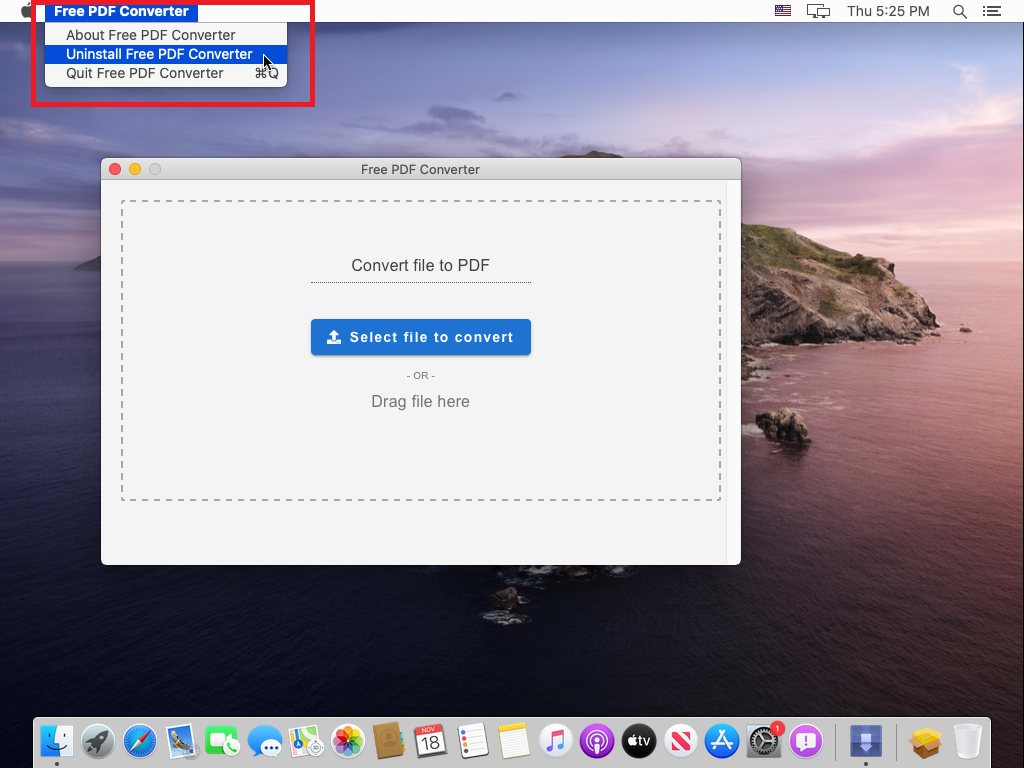
Task: Open Feedback Assistant purple icon
Action: pyautogui.click(x=806, y=742)
